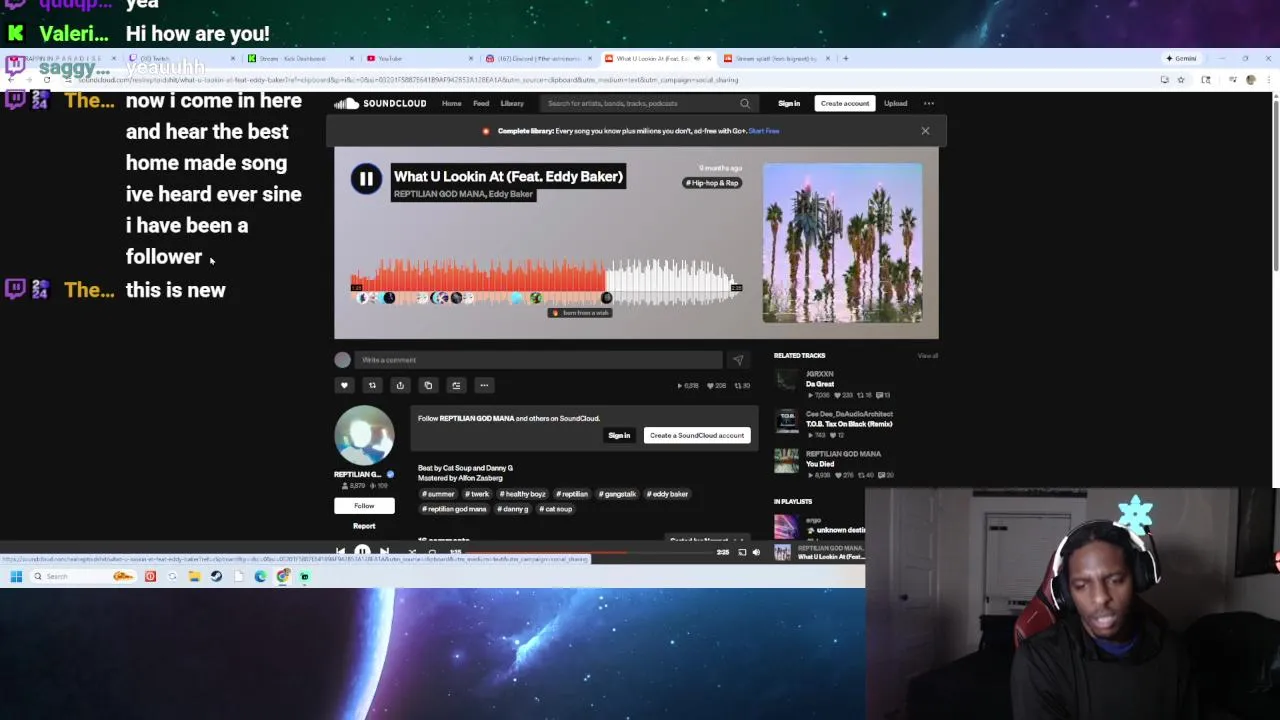Image resolution: width=1280 pixels, height=720 pixels.
Task: Repost the track with the repost icon
Action: pos(372,385)
